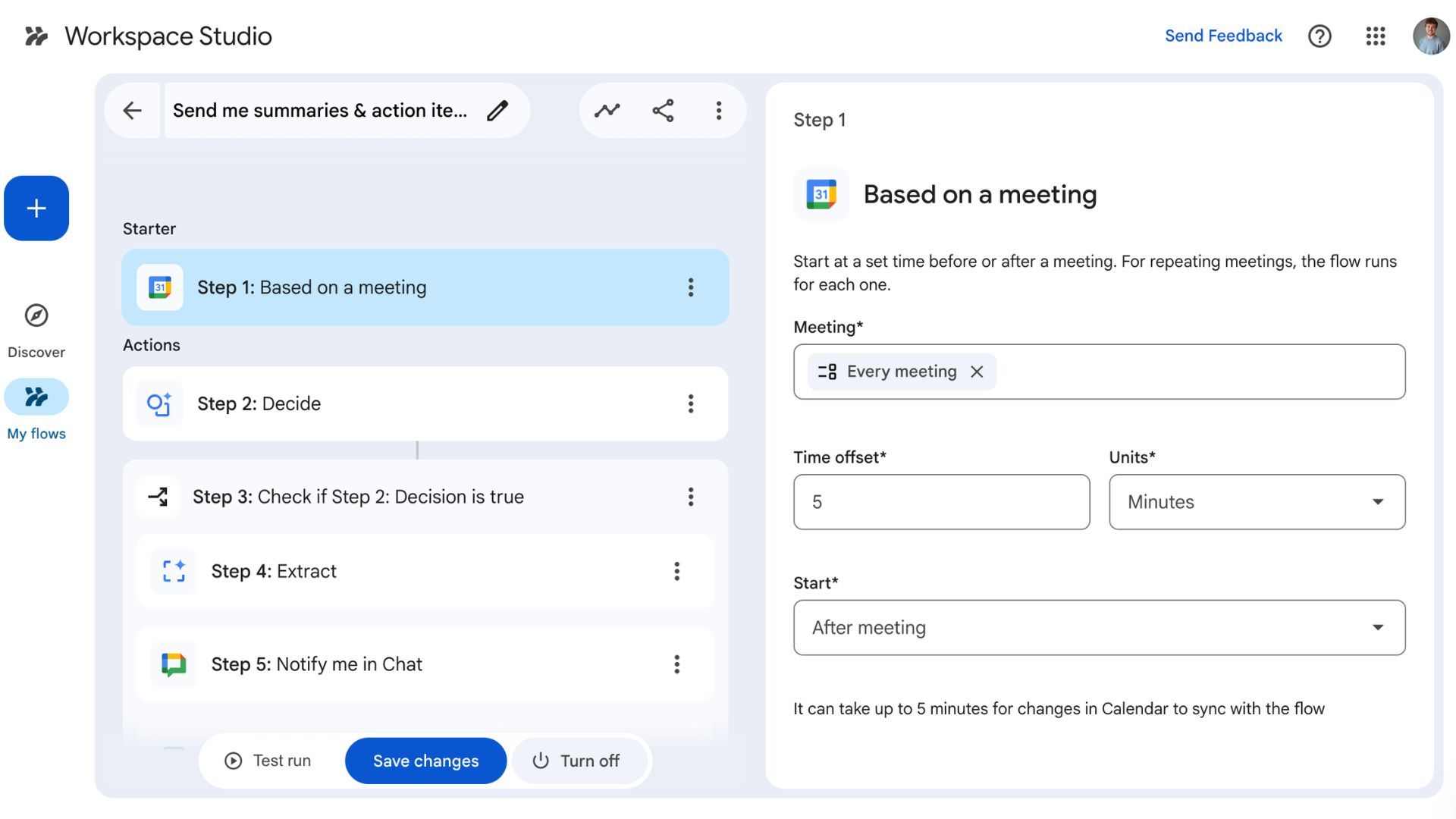
Task: Open the flow's three-dot overflow menu
Action: tap(718, 111)
